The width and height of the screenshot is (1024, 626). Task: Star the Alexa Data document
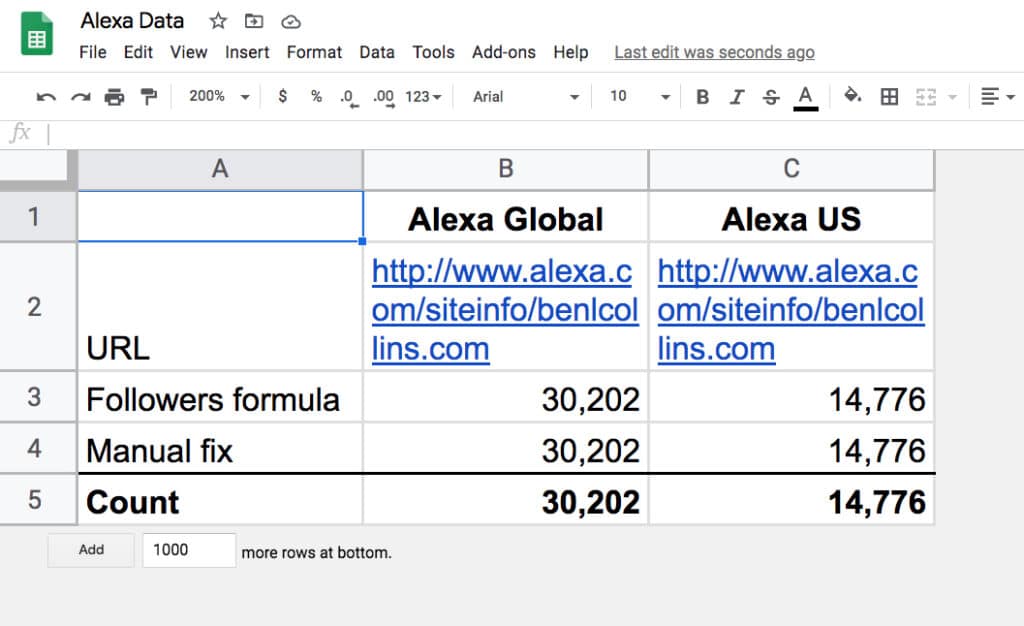click(218, 21)
